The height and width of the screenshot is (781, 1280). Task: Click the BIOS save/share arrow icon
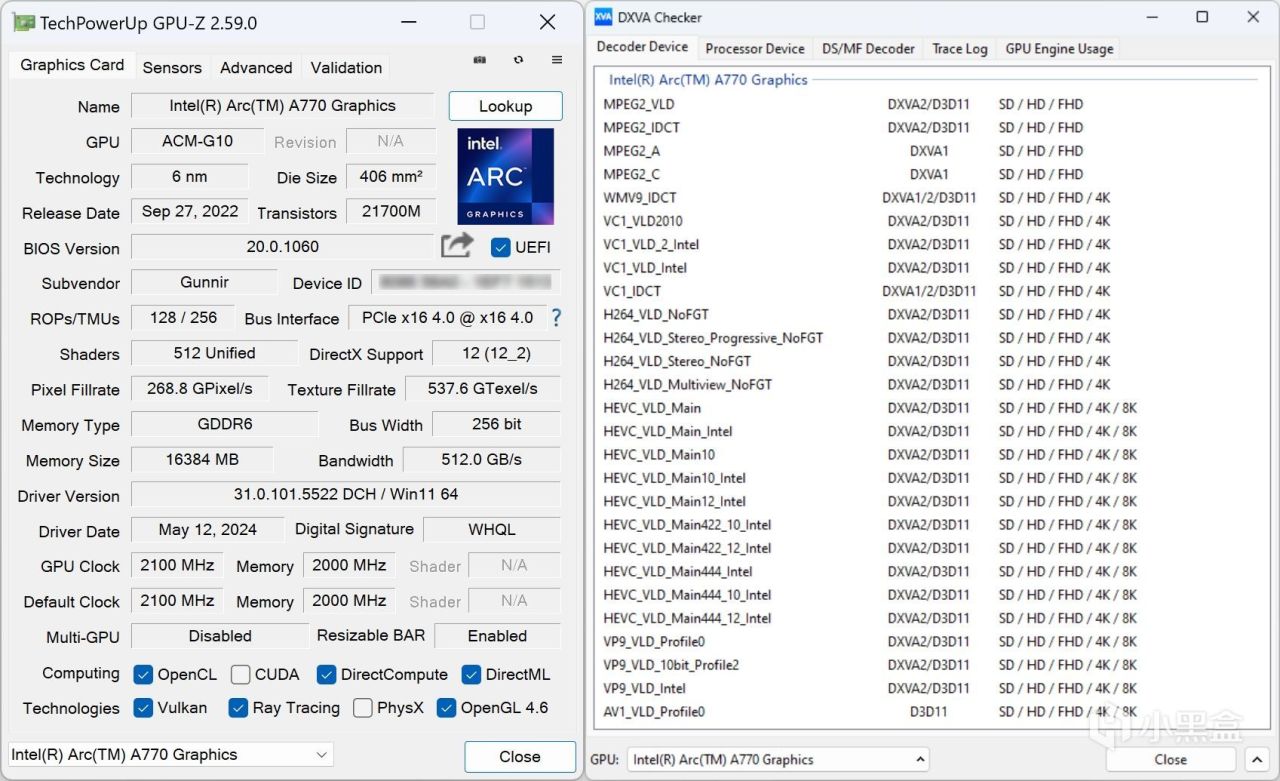pyautogui.click(x=457, y=245)
